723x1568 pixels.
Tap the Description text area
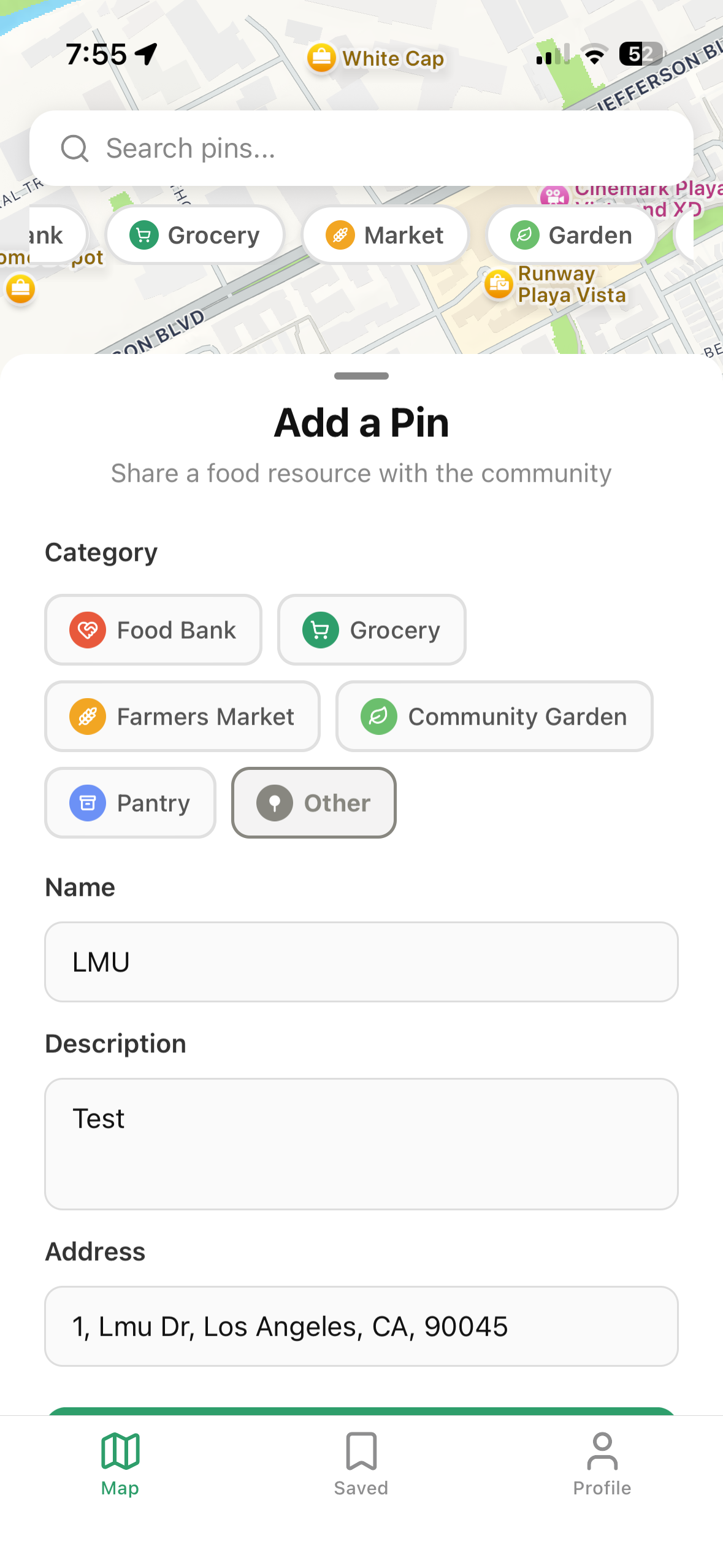361,1144
